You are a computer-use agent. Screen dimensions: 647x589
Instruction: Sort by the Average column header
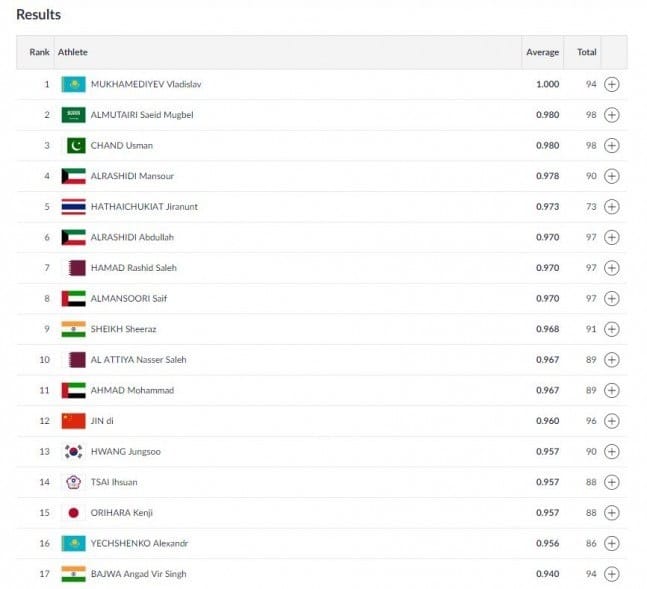click(x=542, y=52)
